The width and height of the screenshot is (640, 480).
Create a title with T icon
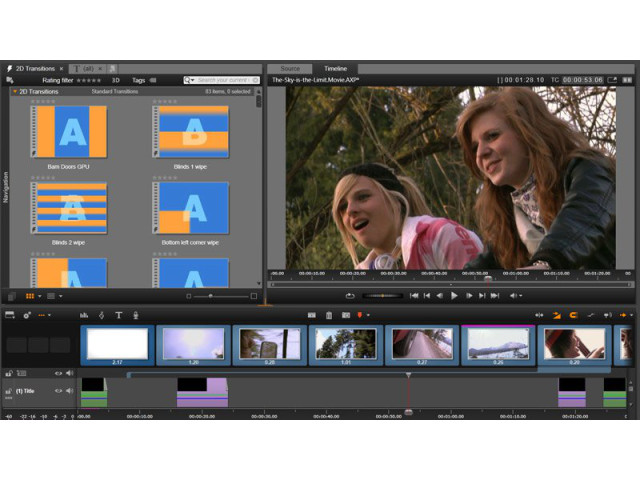pyautogui.click(x=119, y=315)
